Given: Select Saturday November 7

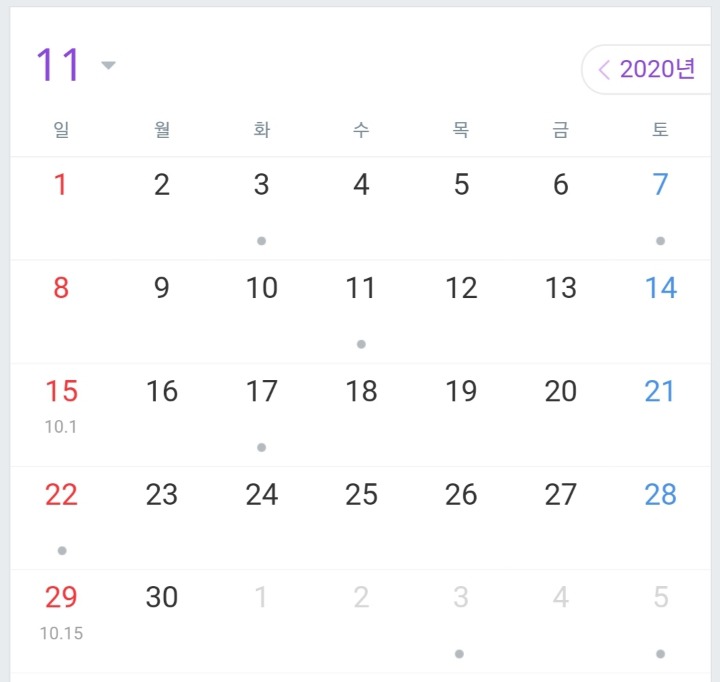Looking at the screenshot, I should (x=660, y=185).
